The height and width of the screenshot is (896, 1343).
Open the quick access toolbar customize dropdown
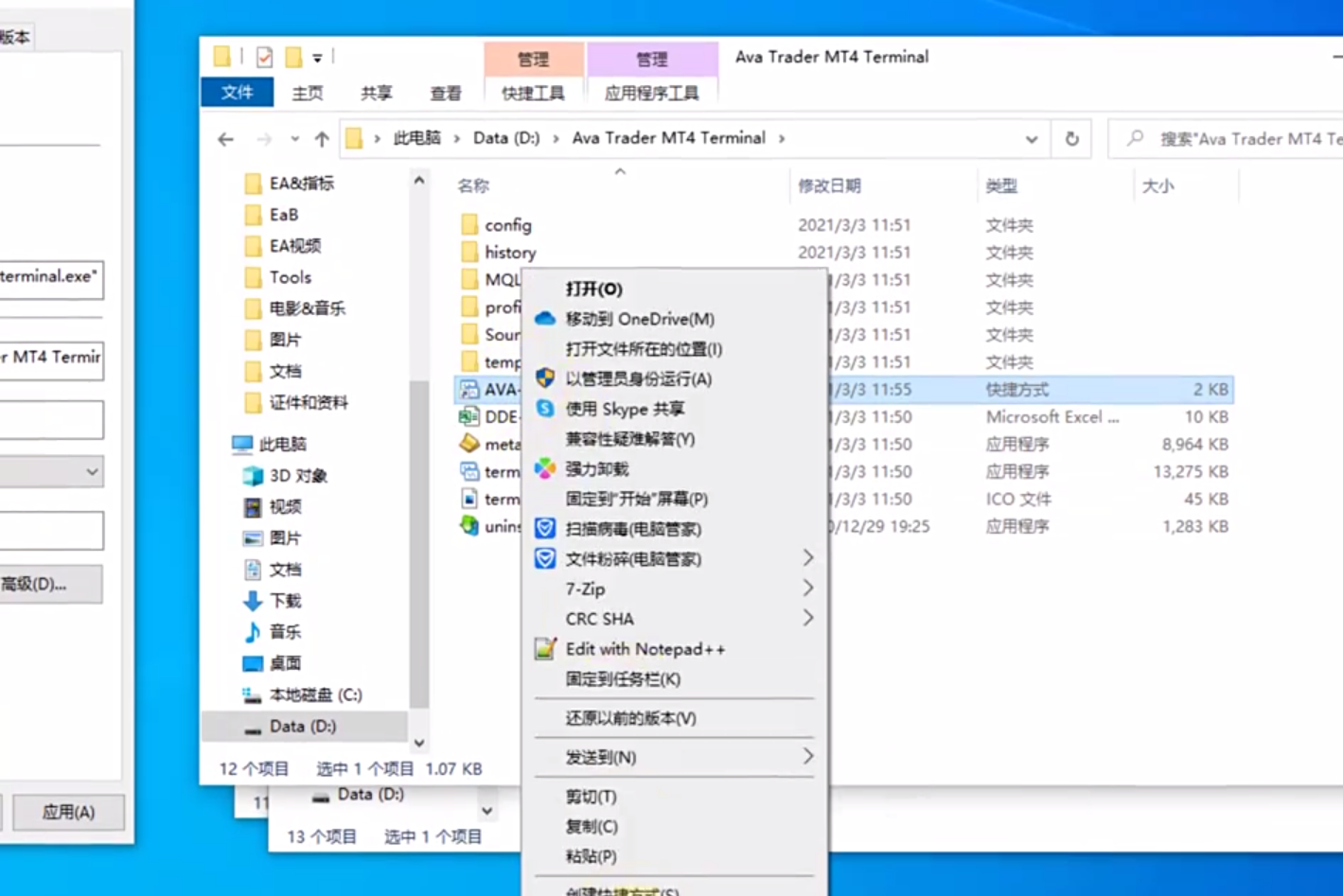(x=317, y=59)
